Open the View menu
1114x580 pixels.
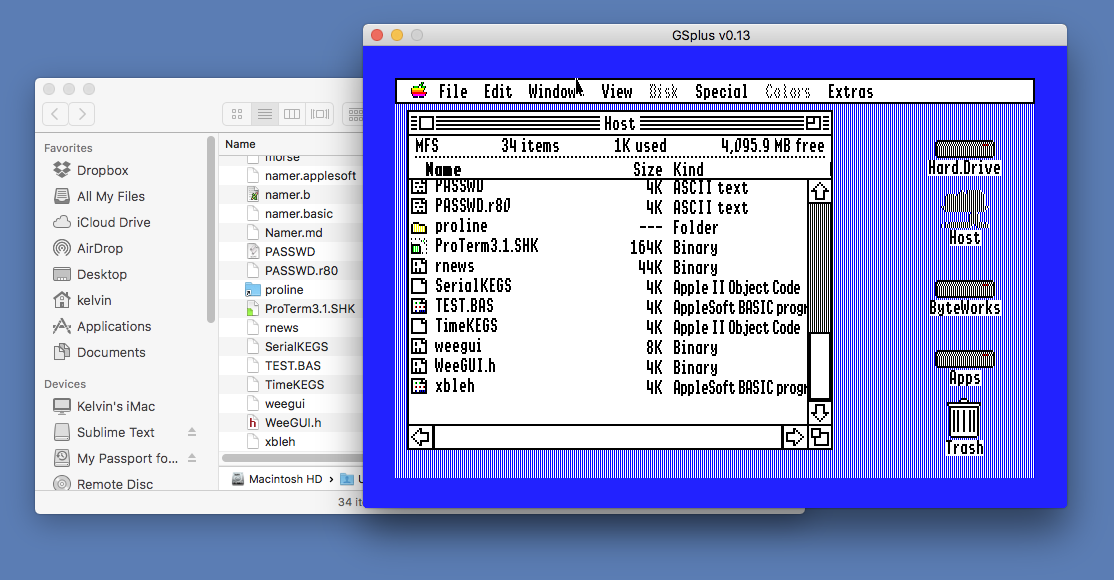[617, 91]
